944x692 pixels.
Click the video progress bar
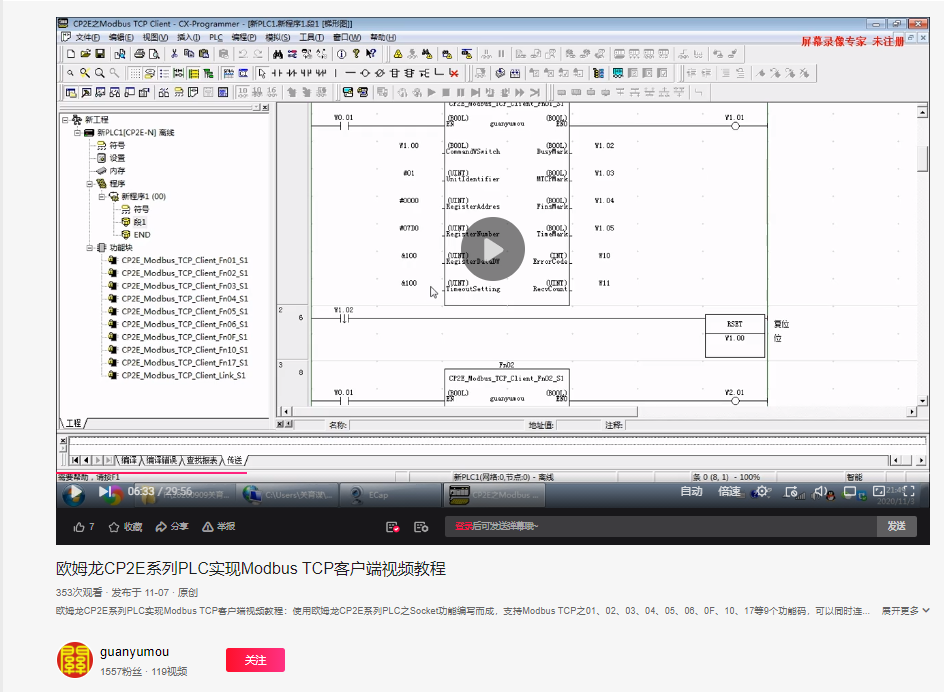(492, 473)
